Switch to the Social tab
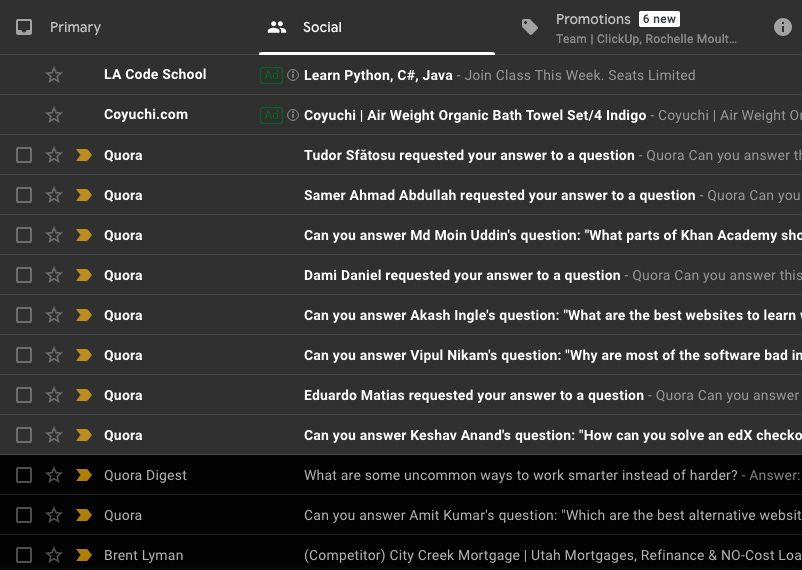The image size is (802, 570). click(x=377, y=27)
